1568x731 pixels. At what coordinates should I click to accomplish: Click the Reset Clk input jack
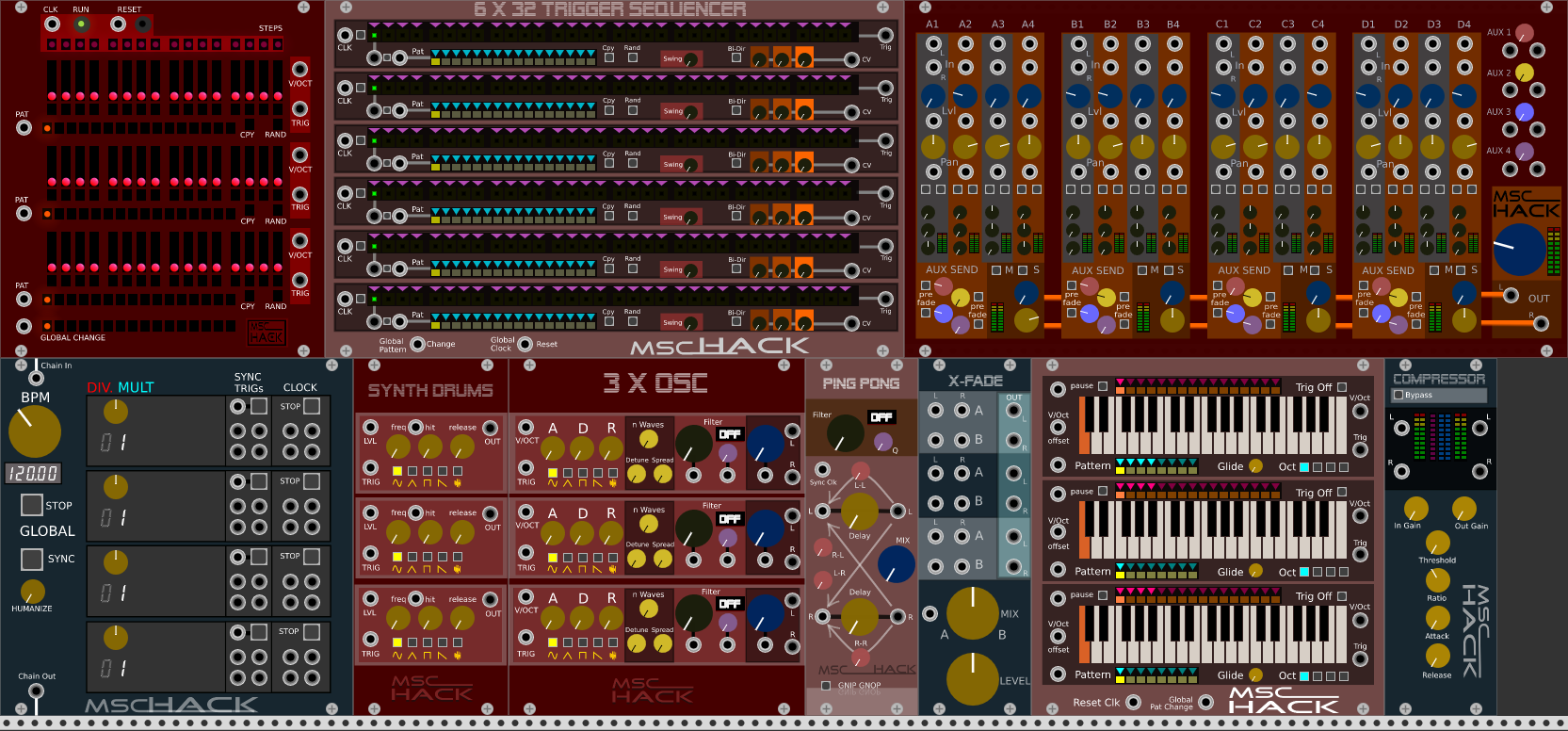click(1134, 702)
